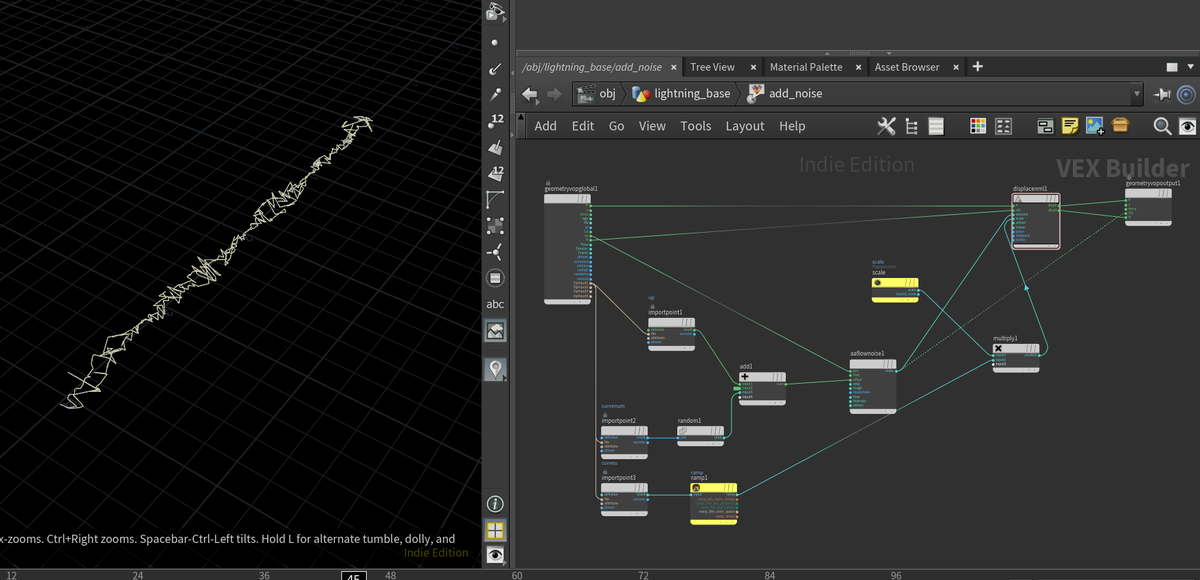Select the yellow ramp1 node

[x=714, y=502]
